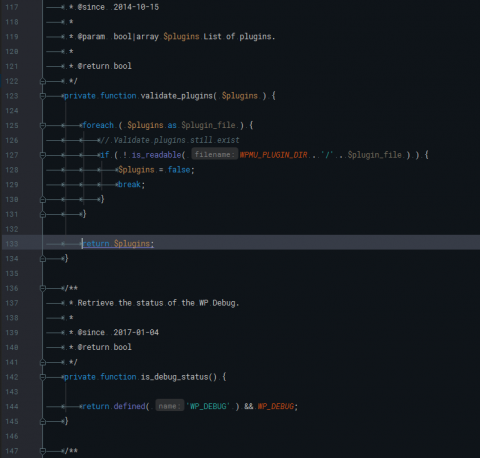Click 'validate_plugins' function name
The width and height of the screenshot is (480, 458).
tap(177, 96)
